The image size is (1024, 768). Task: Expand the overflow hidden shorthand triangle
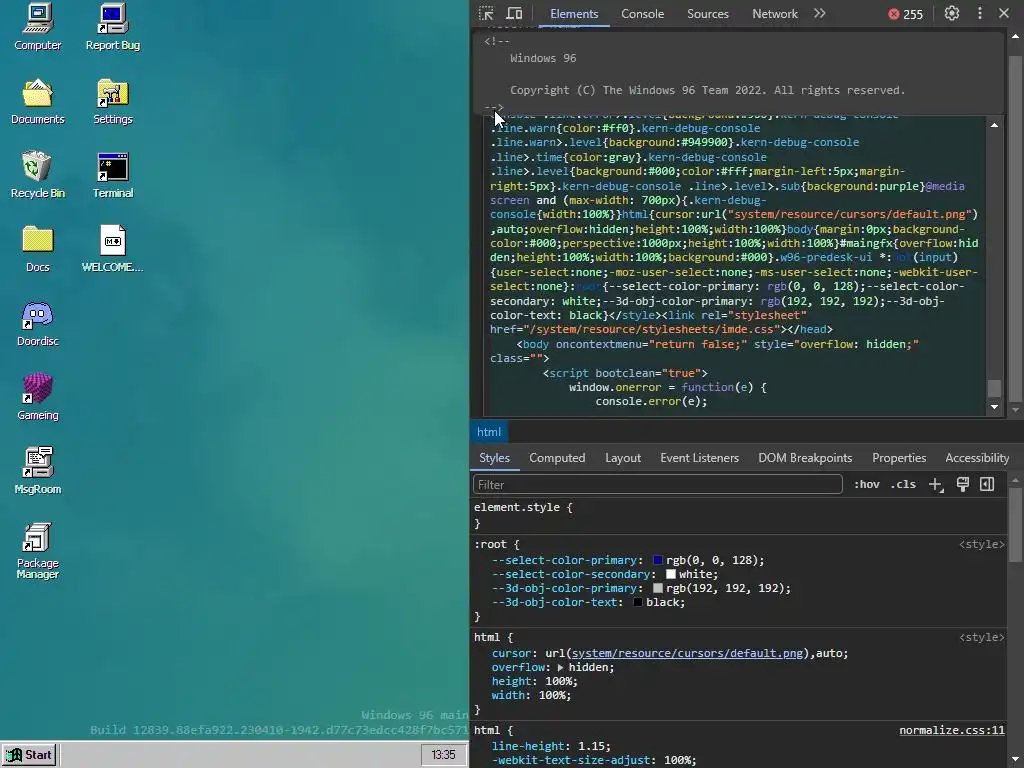pyautogui.click(x=560, y=667)
